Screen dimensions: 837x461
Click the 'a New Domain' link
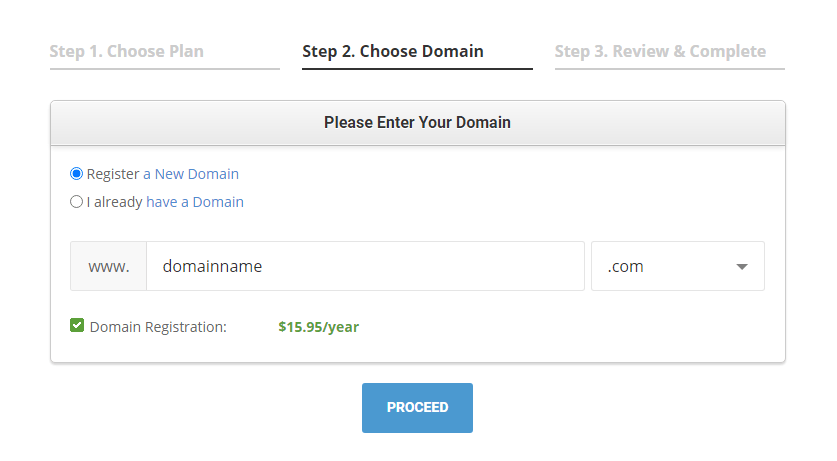click(191, 174)
